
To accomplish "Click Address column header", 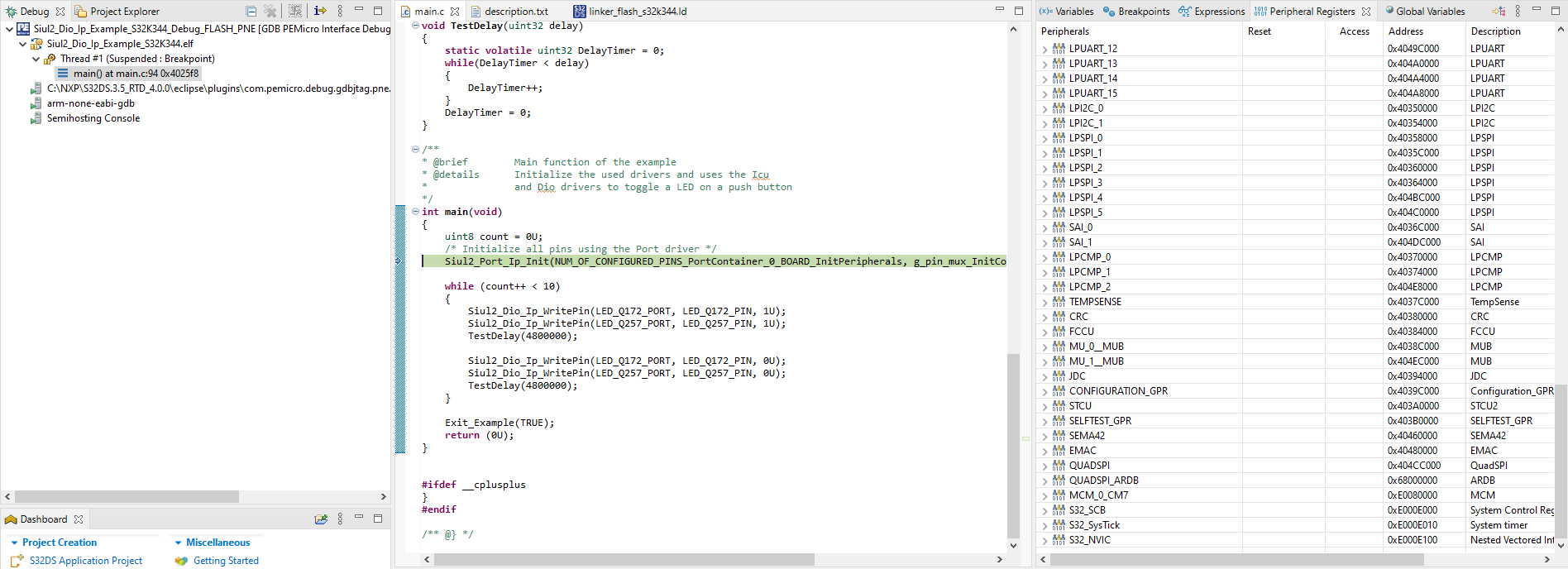I will click(x=1422, y=31).
